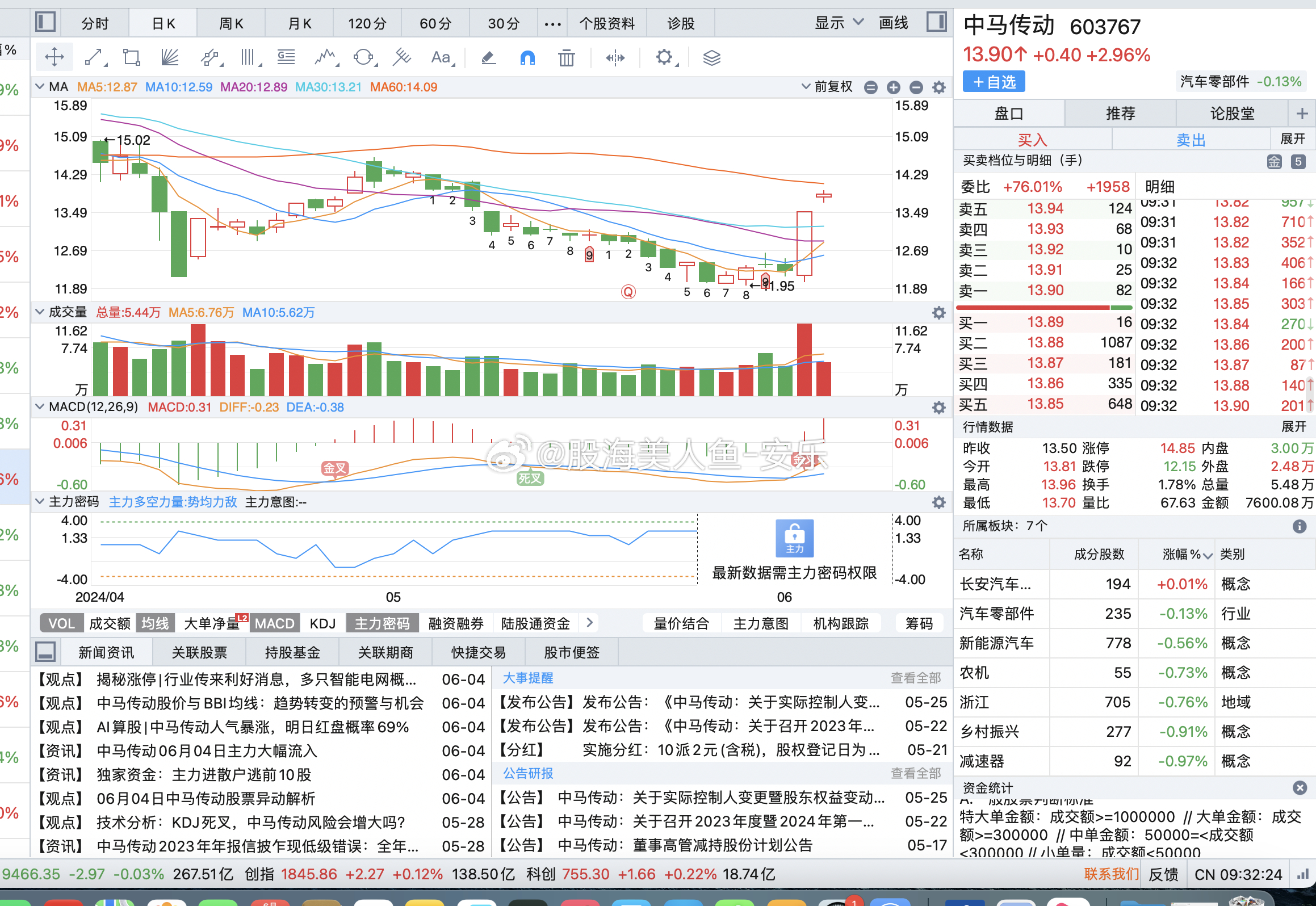Zoom in chart with plus icon
The image size is (1316, 906).
click(893, 87)
